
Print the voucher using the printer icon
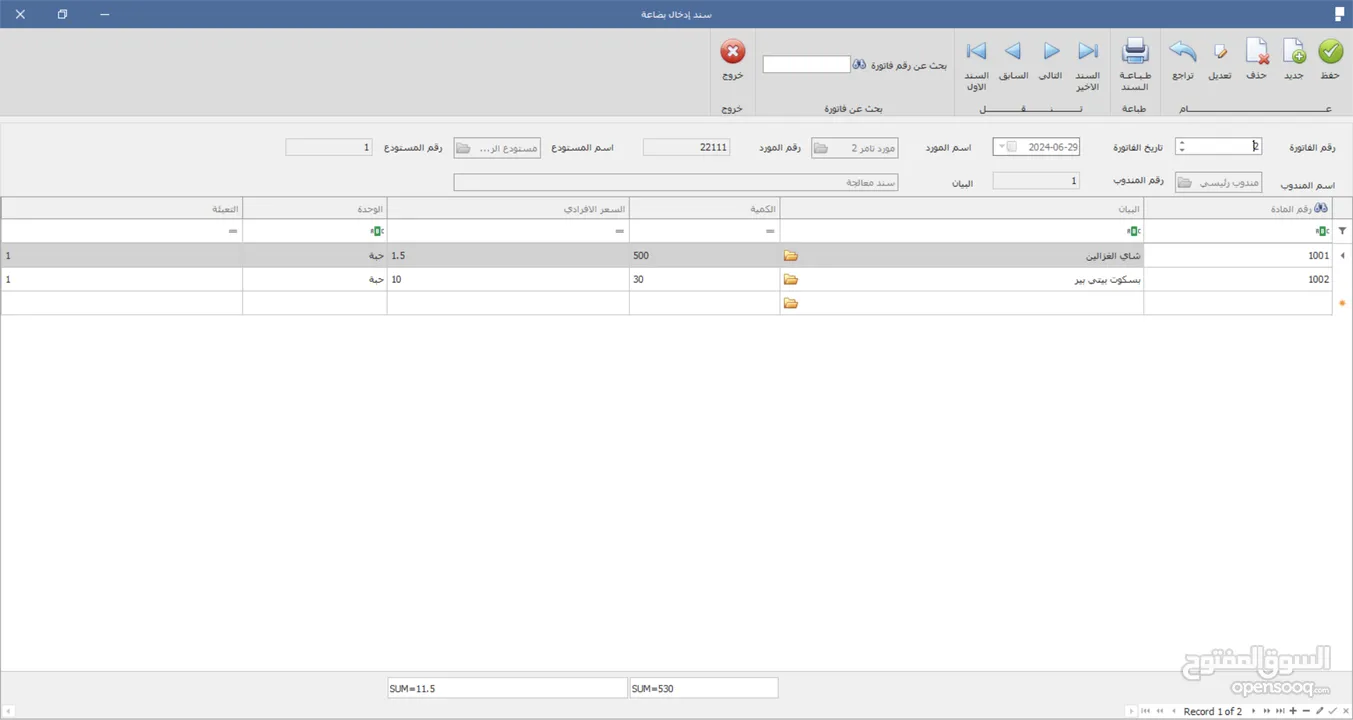1135,51
